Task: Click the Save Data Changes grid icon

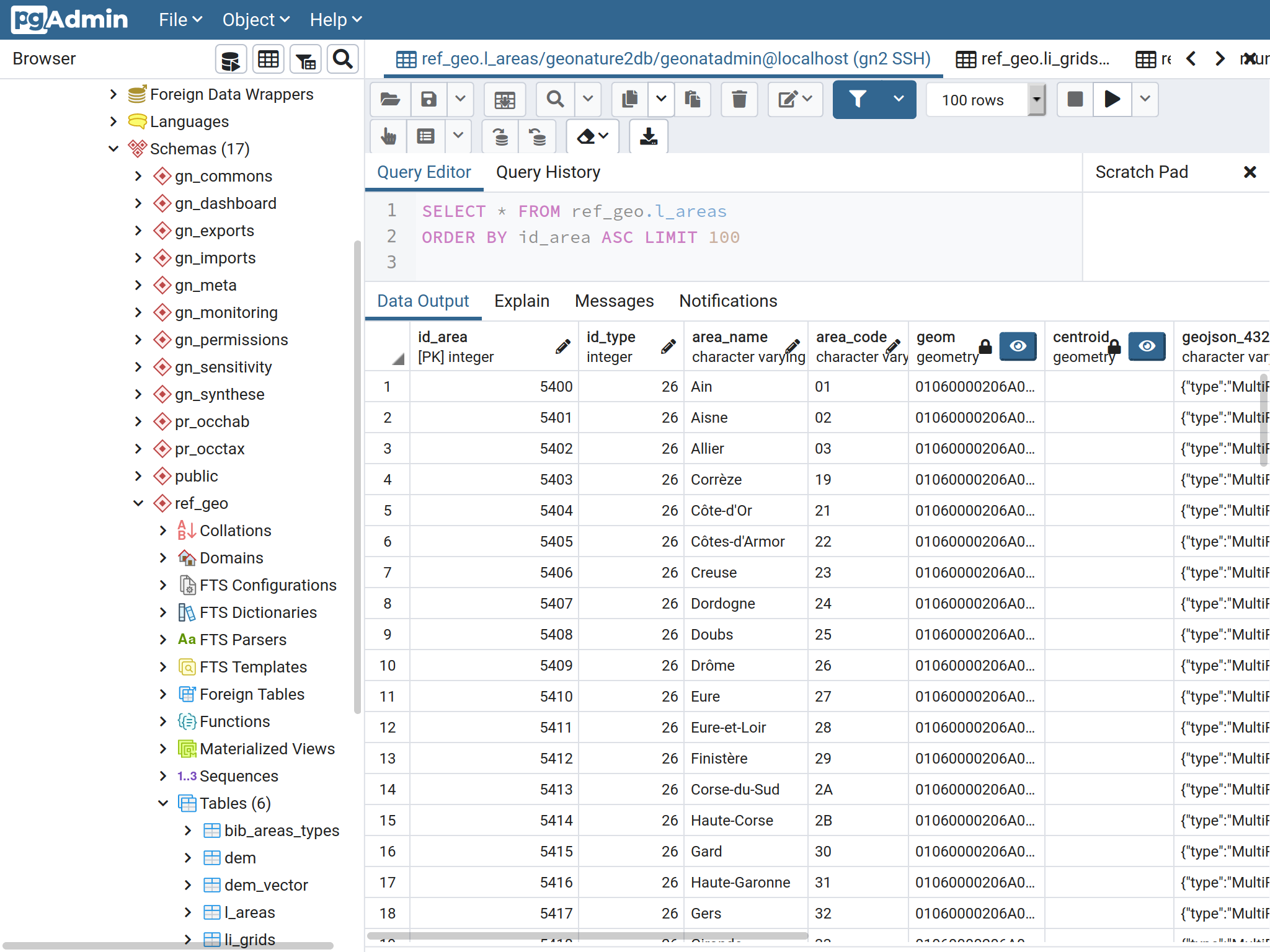Action: coord(505,99)
